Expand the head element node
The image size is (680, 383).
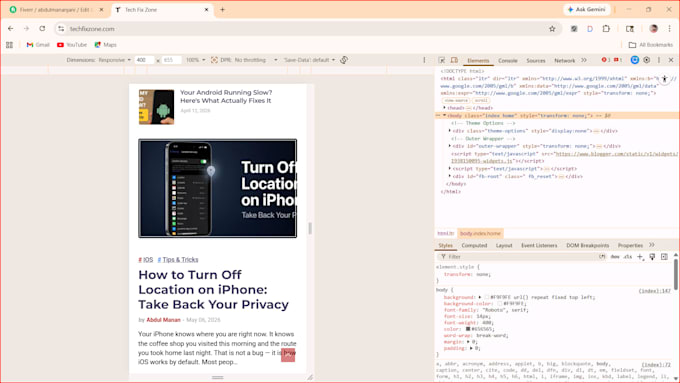coord(444,108)
